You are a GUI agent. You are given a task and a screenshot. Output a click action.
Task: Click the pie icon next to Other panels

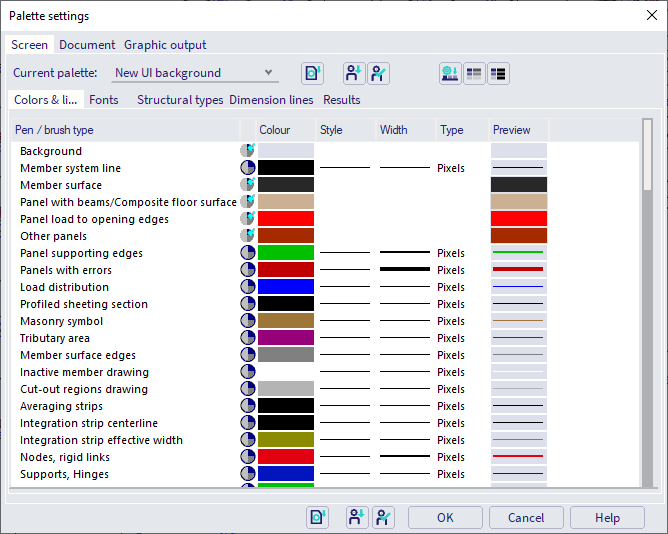(x=247, y=236)
